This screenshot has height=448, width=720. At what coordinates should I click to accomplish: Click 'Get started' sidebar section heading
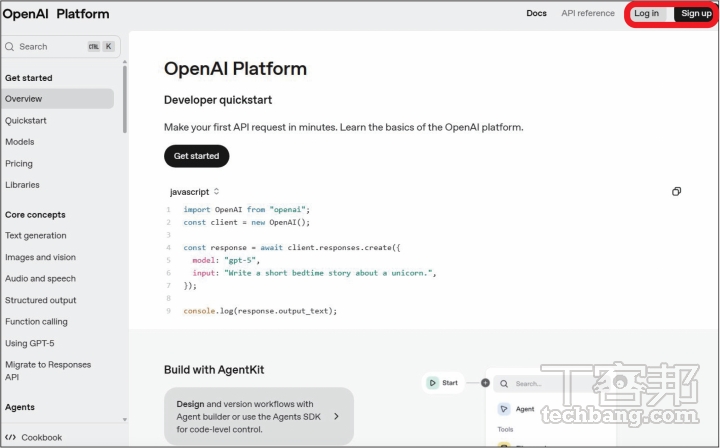pyautogui.click(x=28, y=78)
